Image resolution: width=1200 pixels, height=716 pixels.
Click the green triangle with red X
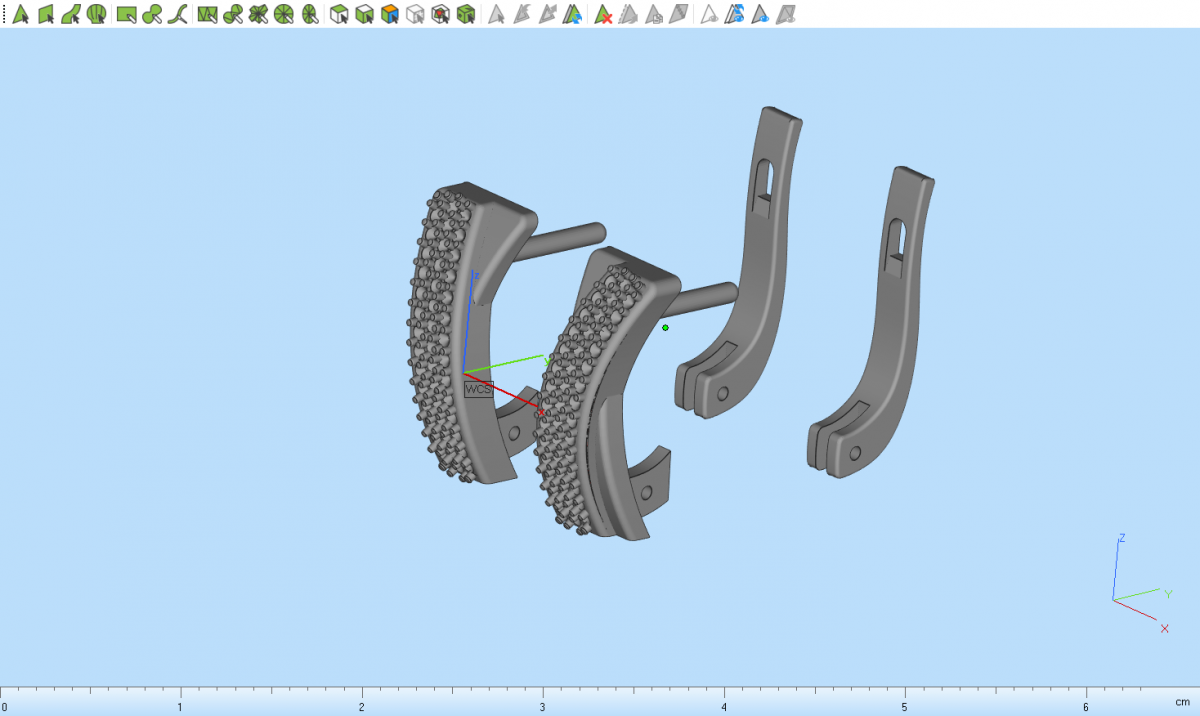(603, 14)
